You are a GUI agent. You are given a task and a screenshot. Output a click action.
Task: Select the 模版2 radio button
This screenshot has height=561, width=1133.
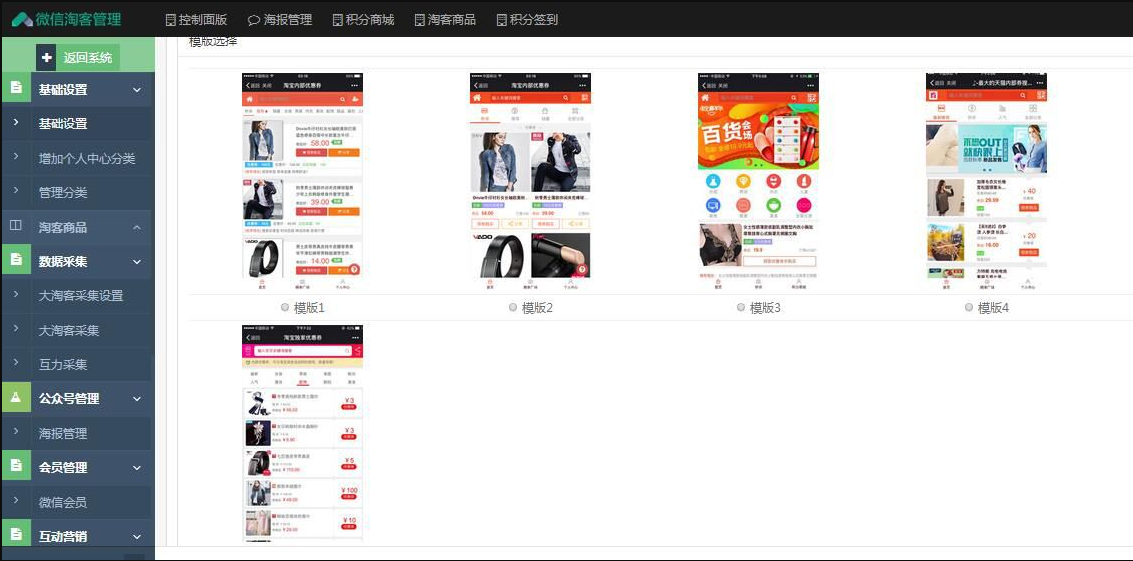tap(513, 308)
